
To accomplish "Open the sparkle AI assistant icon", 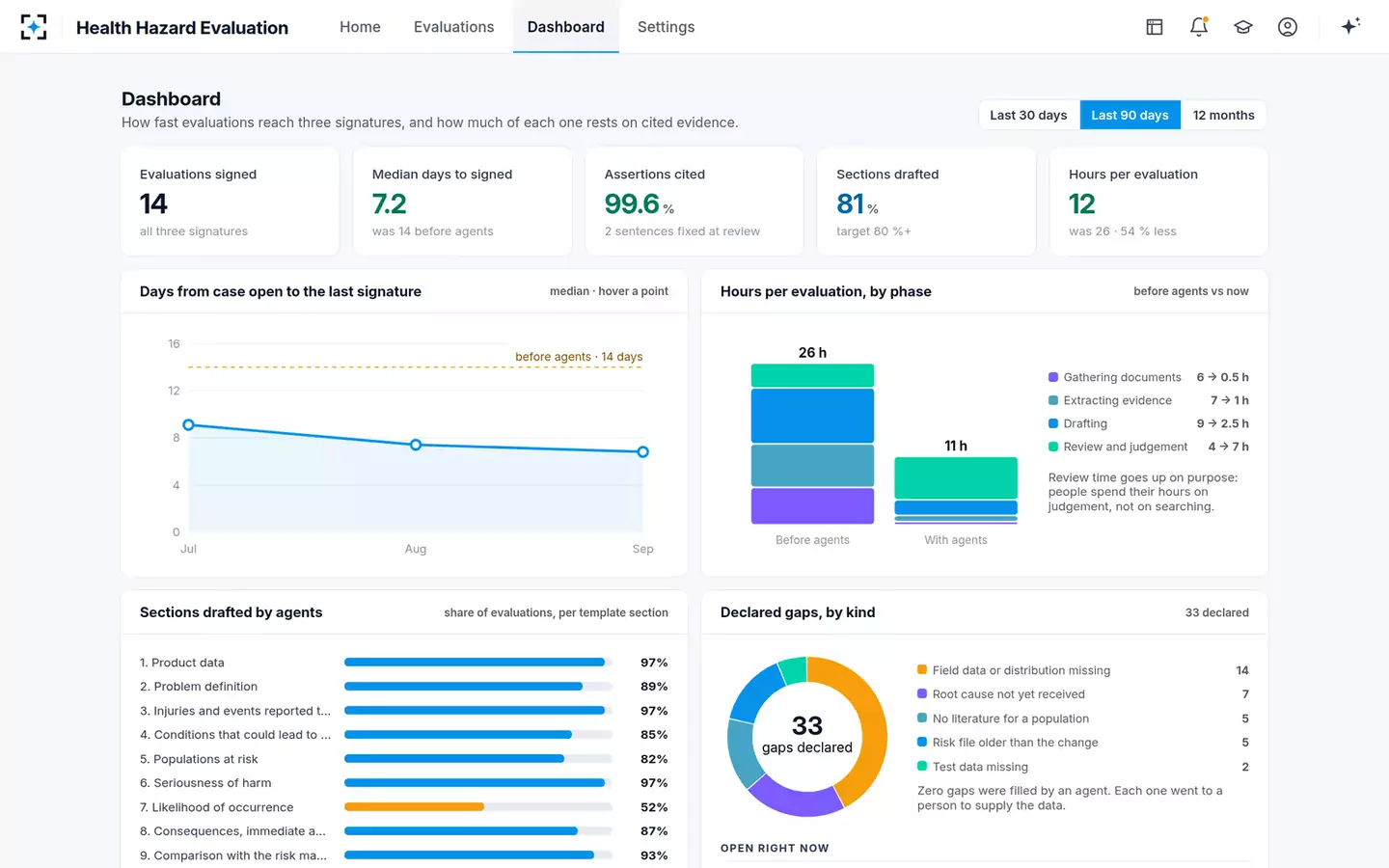I will [1350, 26].
